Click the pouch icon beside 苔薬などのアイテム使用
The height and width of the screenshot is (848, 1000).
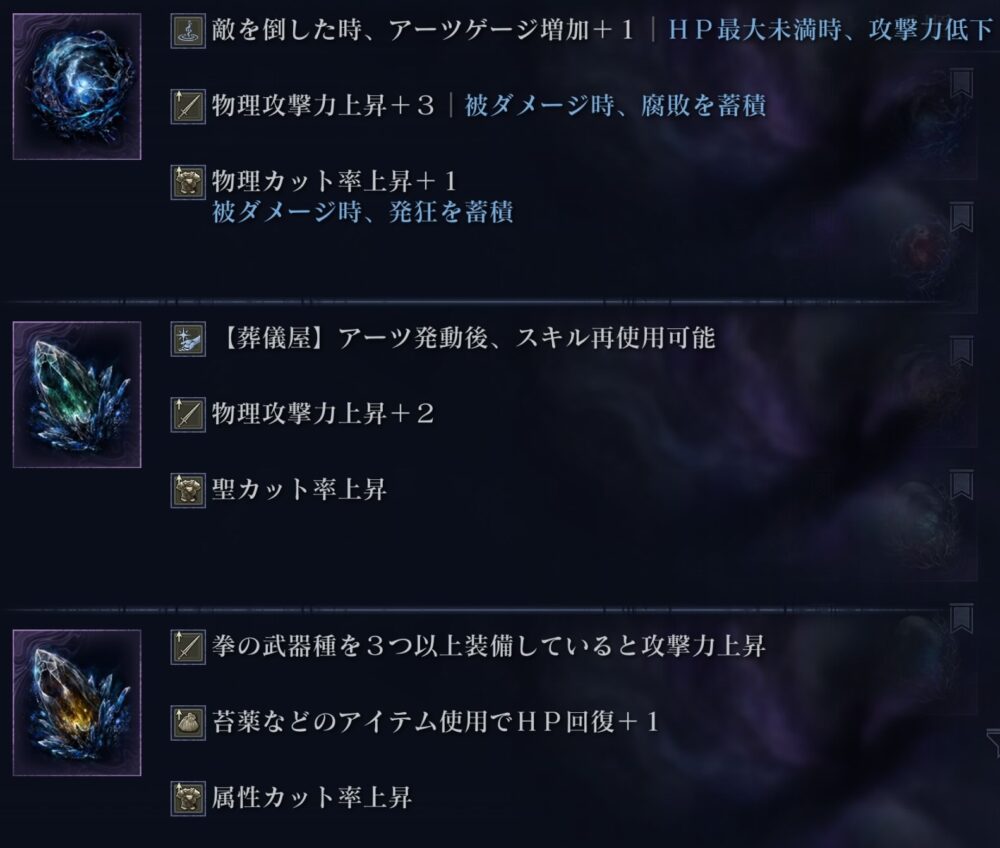[x=188, y=723]
